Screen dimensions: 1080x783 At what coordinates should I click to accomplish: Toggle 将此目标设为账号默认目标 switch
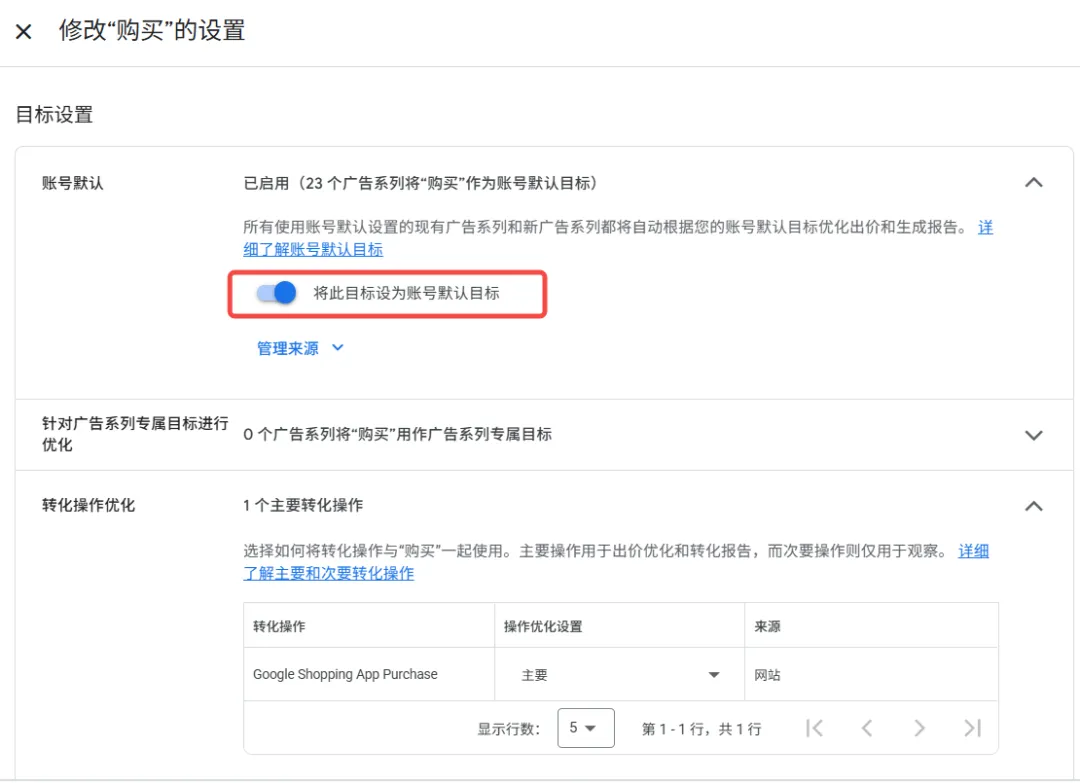click(276, 293)
